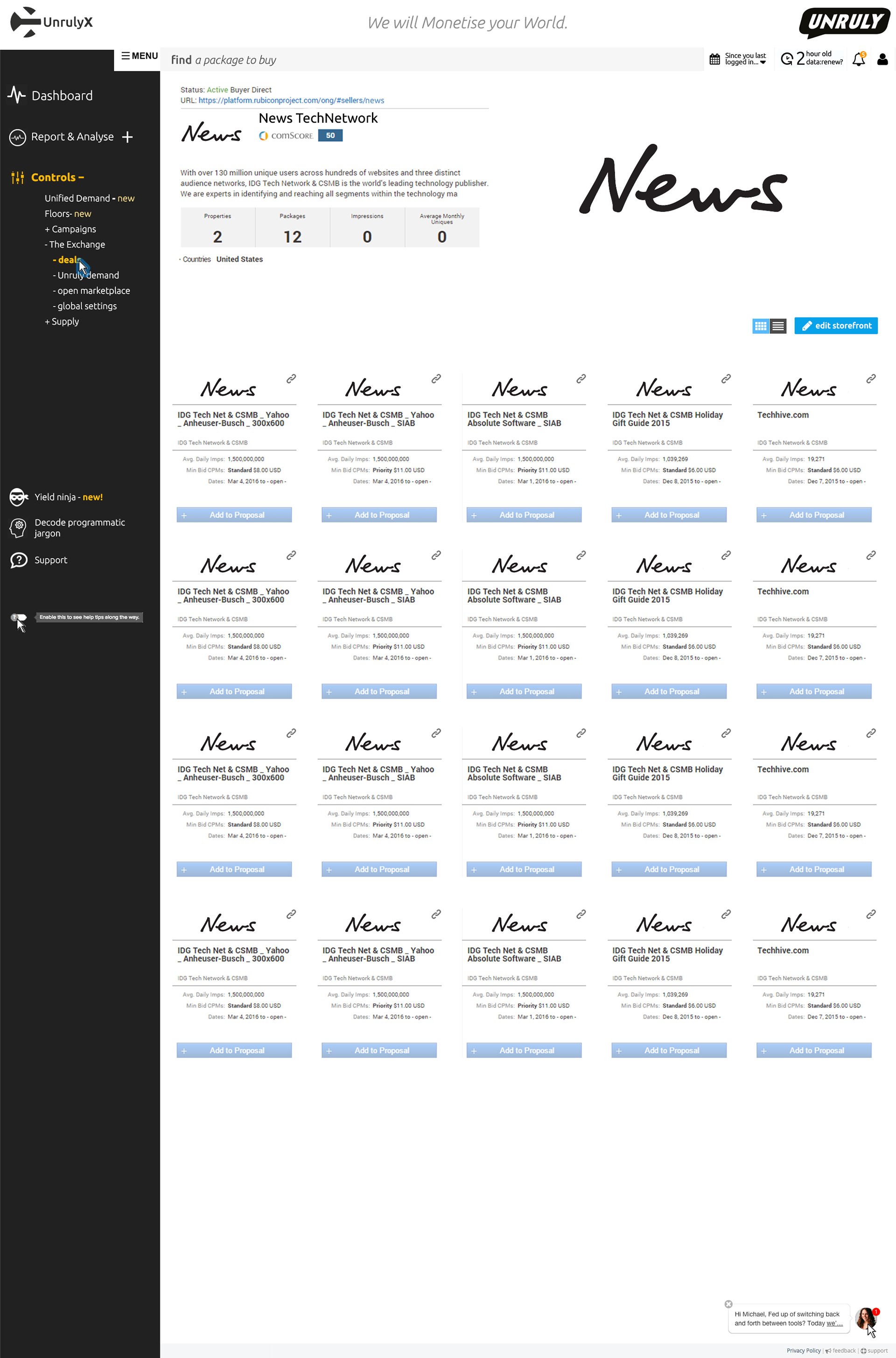
Task: Copy link icon on top-row Yahoo SIAB card
Action: click(436, 379)
